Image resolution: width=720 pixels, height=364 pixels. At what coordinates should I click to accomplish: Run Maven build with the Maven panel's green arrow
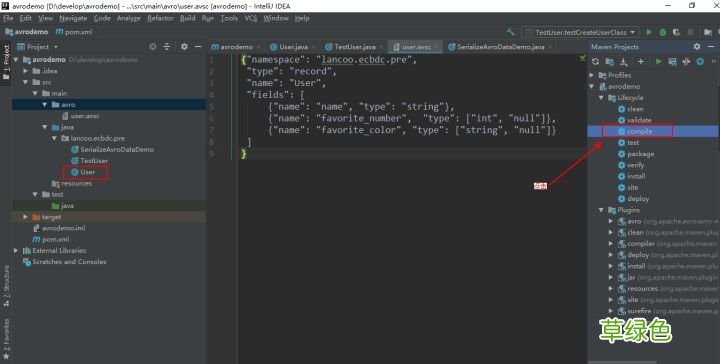click(658, 62)
